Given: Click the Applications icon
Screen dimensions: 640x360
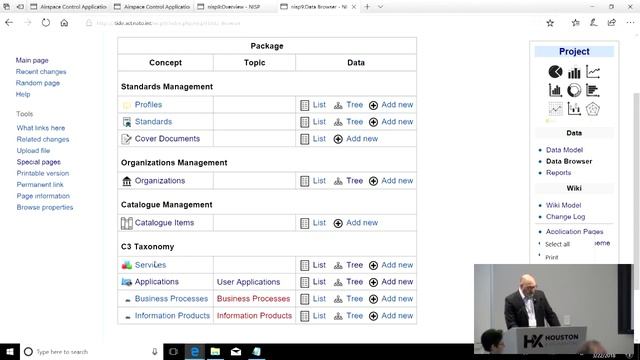Looking at the screenshot, I should [127, 282].
